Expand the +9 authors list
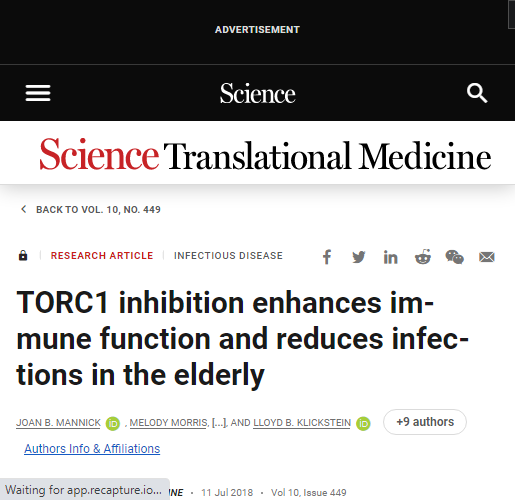 [x=425, y=422]
